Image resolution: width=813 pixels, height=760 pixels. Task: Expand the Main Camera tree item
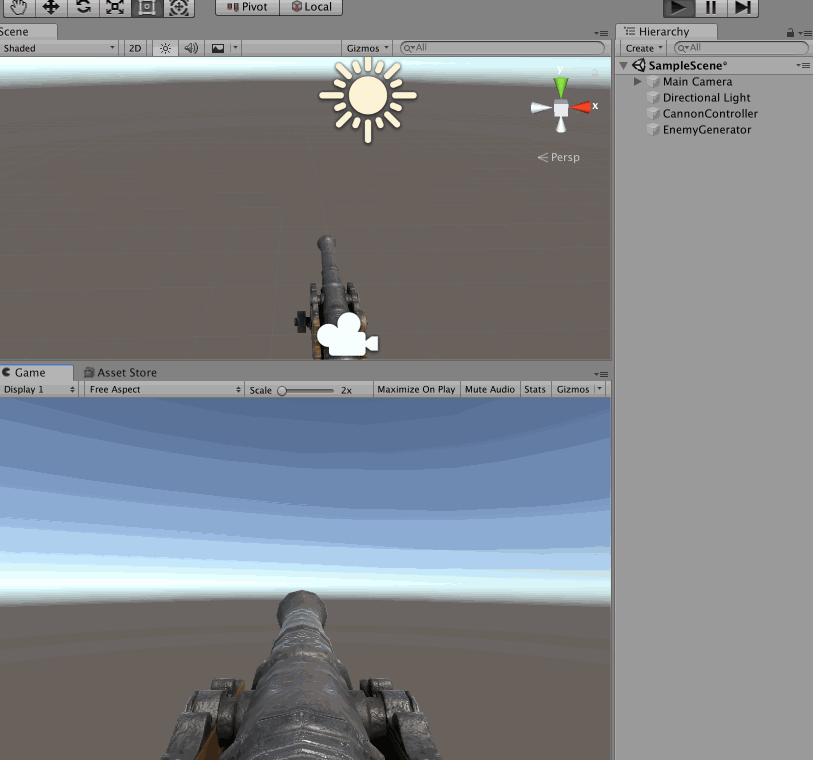tap(638, 82)
